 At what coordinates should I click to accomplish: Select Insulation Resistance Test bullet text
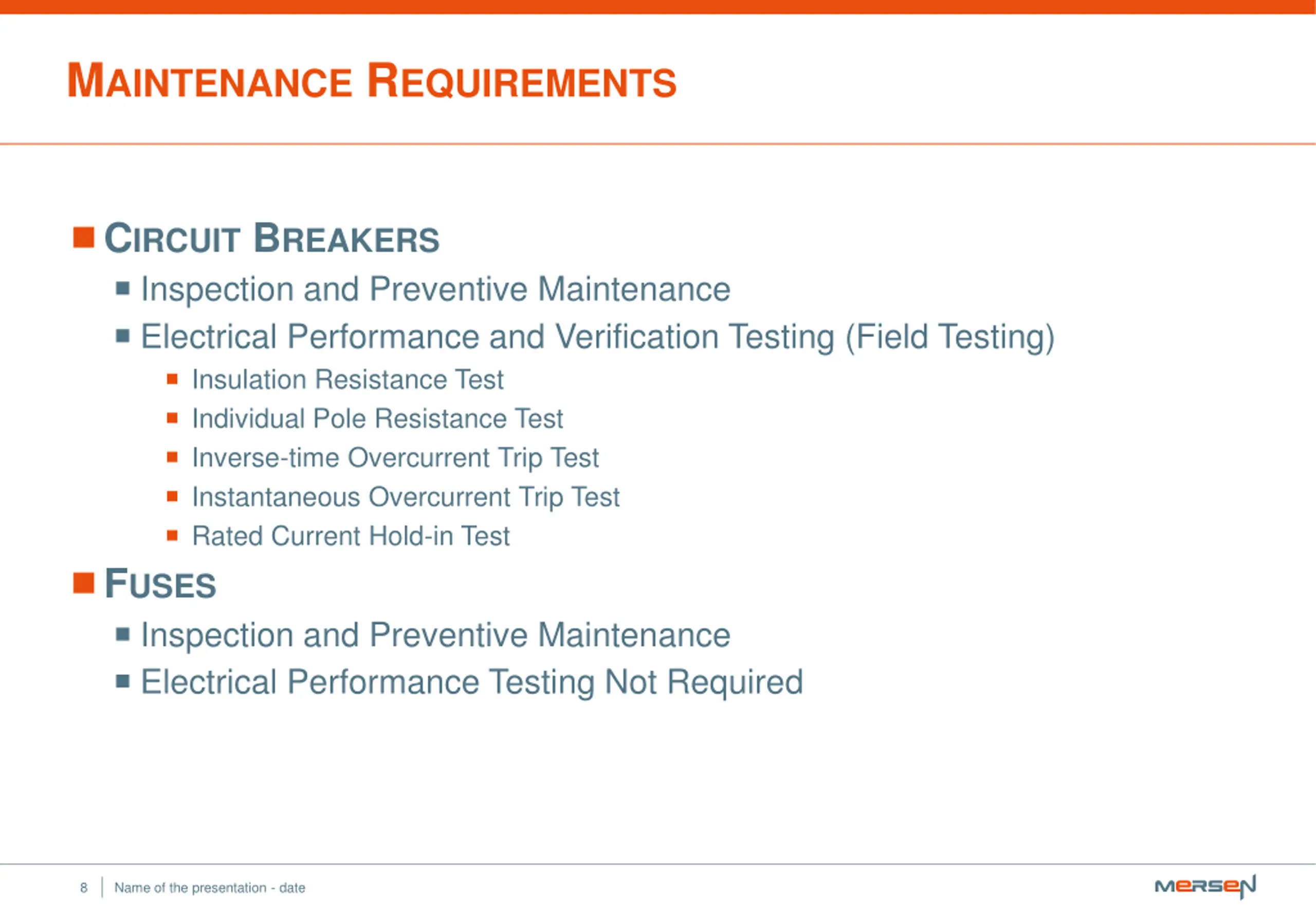coord(348,380)
